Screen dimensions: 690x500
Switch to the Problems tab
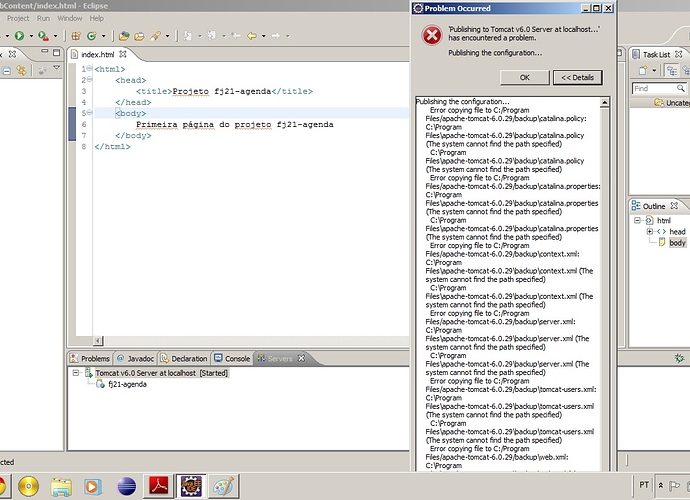tap(90, 359)
